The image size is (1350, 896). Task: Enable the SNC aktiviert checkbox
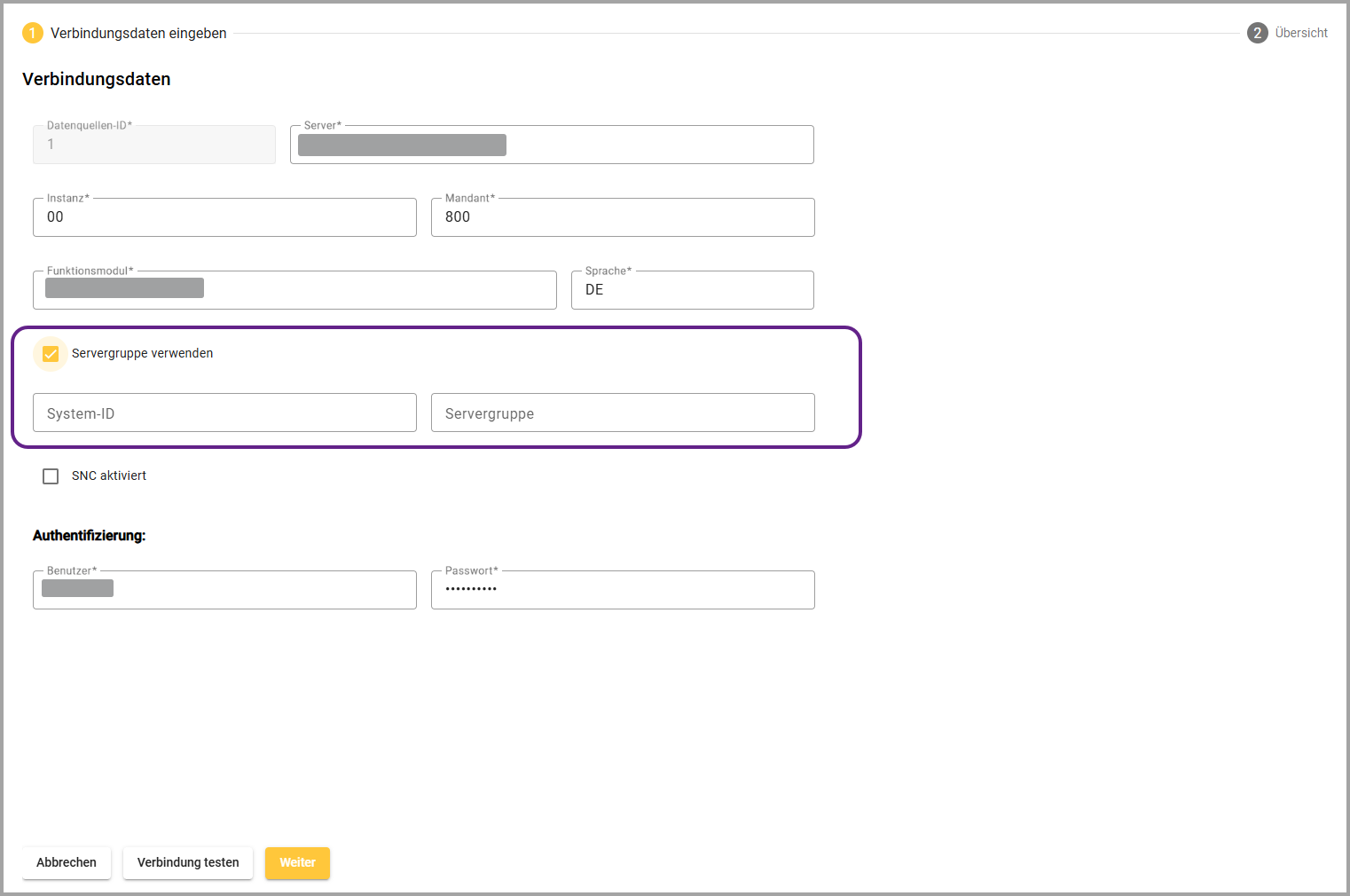click(51, 476)
